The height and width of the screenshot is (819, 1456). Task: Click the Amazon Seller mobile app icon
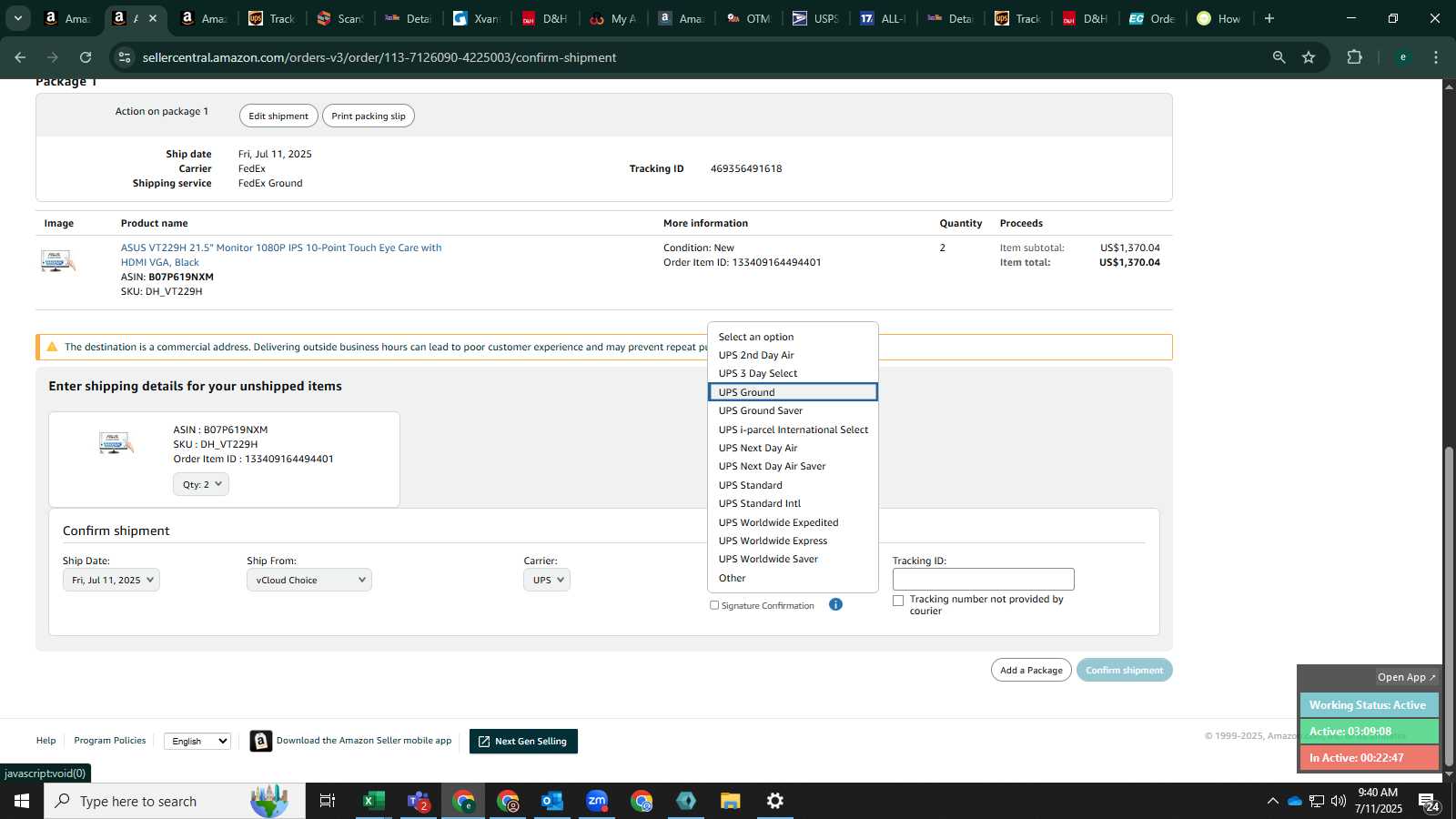click(x=261, y=741)
